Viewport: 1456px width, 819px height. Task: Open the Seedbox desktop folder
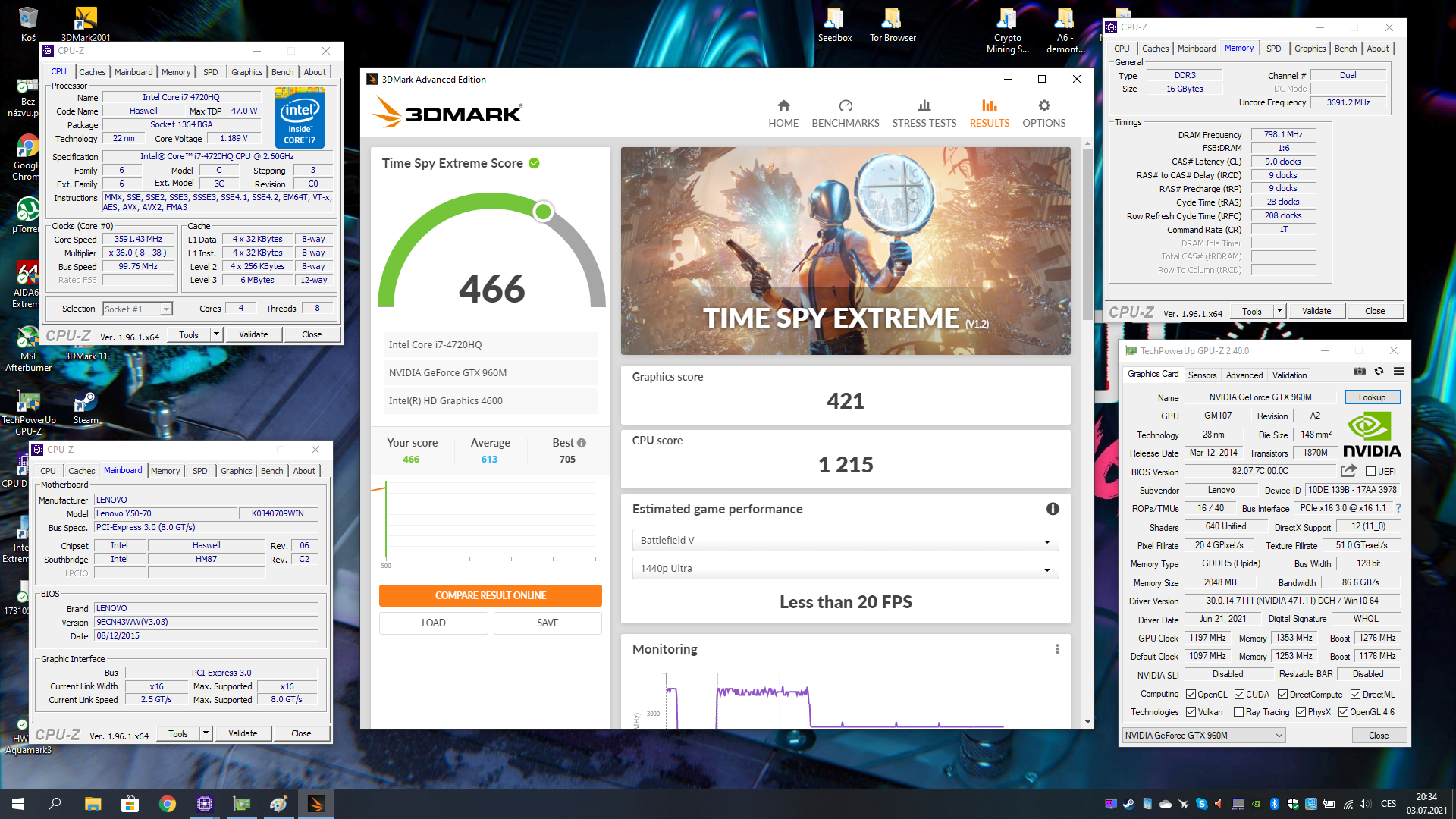[835, 25]
